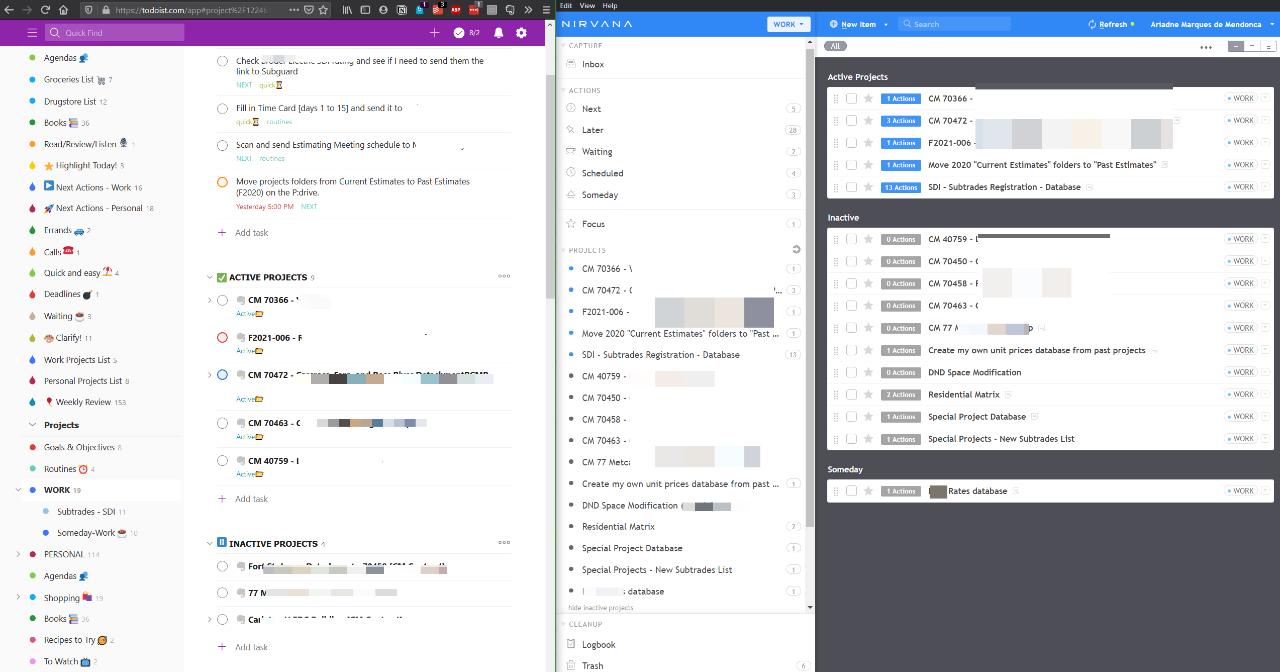Open Nirvana Logbook
Viewport: 1280px width, 672px height.
[x=598, y=645]
